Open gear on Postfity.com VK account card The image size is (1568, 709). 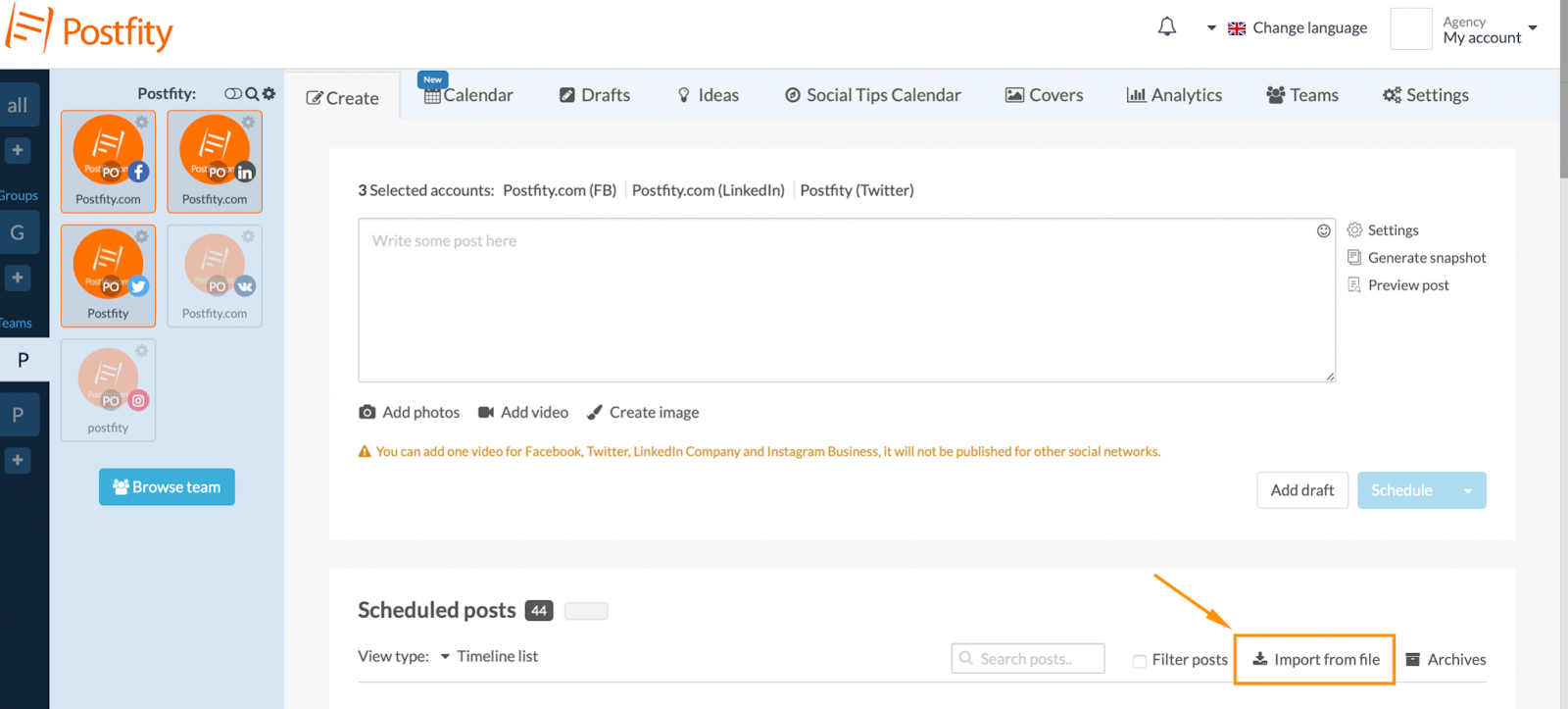tap(248, 236)
